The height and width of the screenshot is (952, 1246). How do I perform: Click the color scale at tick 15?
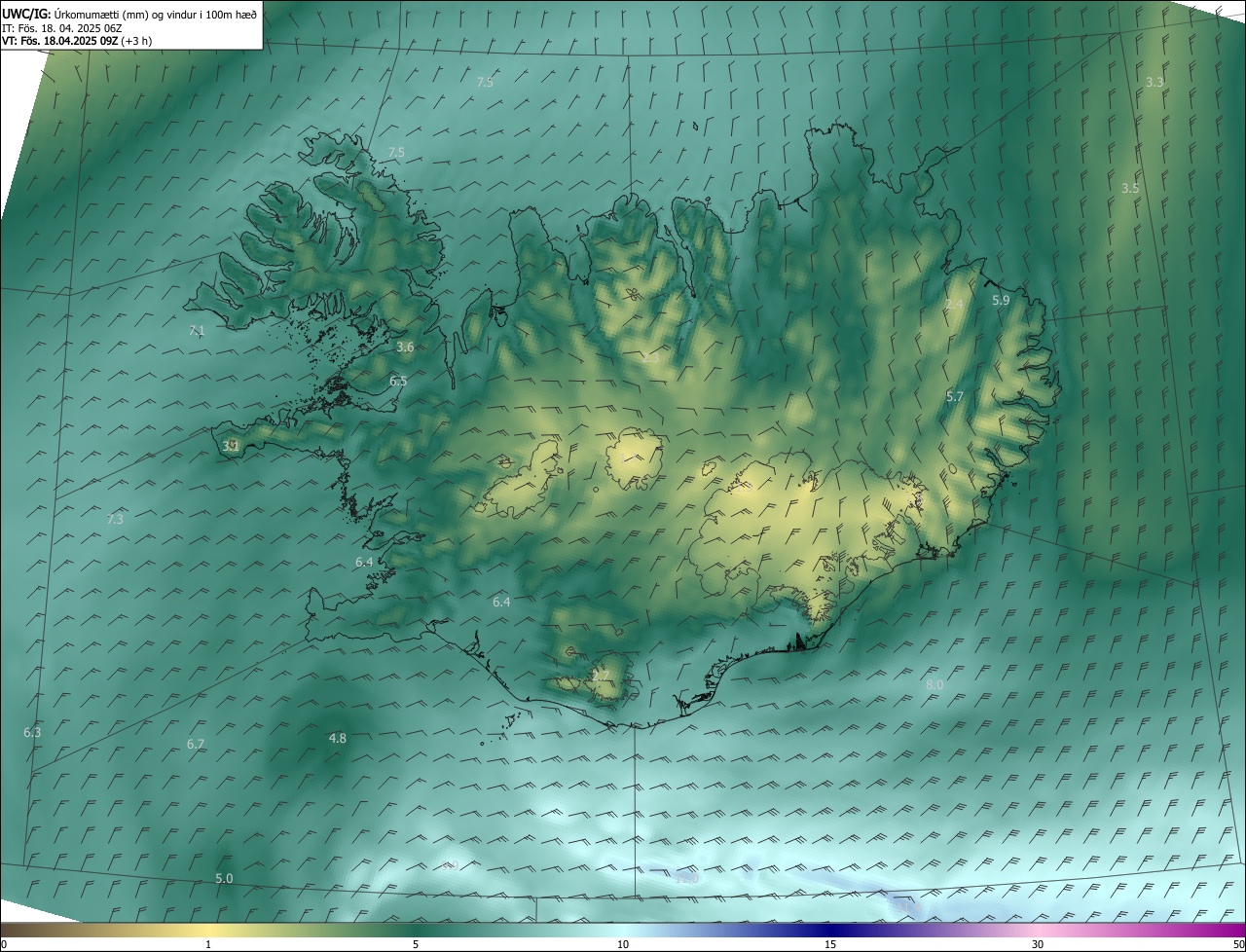(830, 944)
